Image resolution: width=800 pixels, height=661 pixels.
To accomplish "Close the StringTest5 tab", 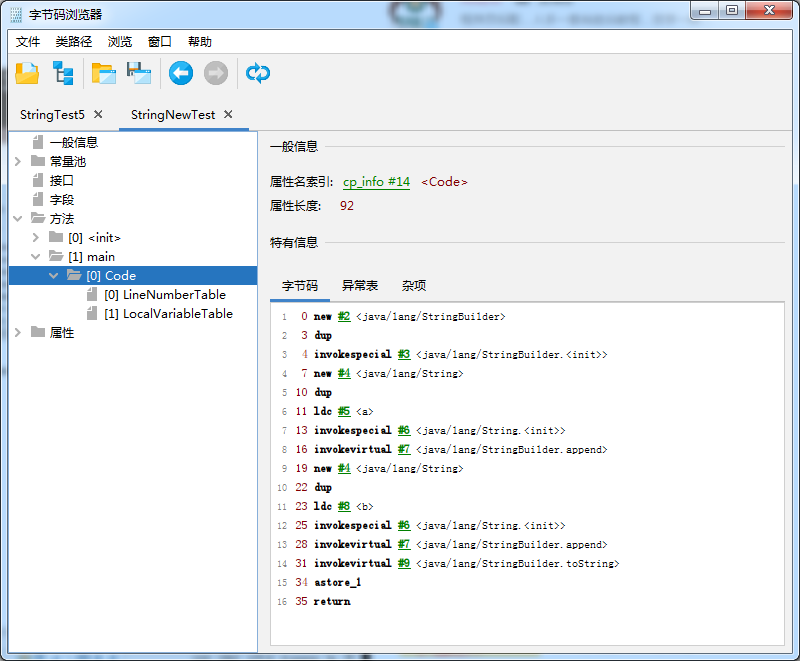I will (98, 114).
